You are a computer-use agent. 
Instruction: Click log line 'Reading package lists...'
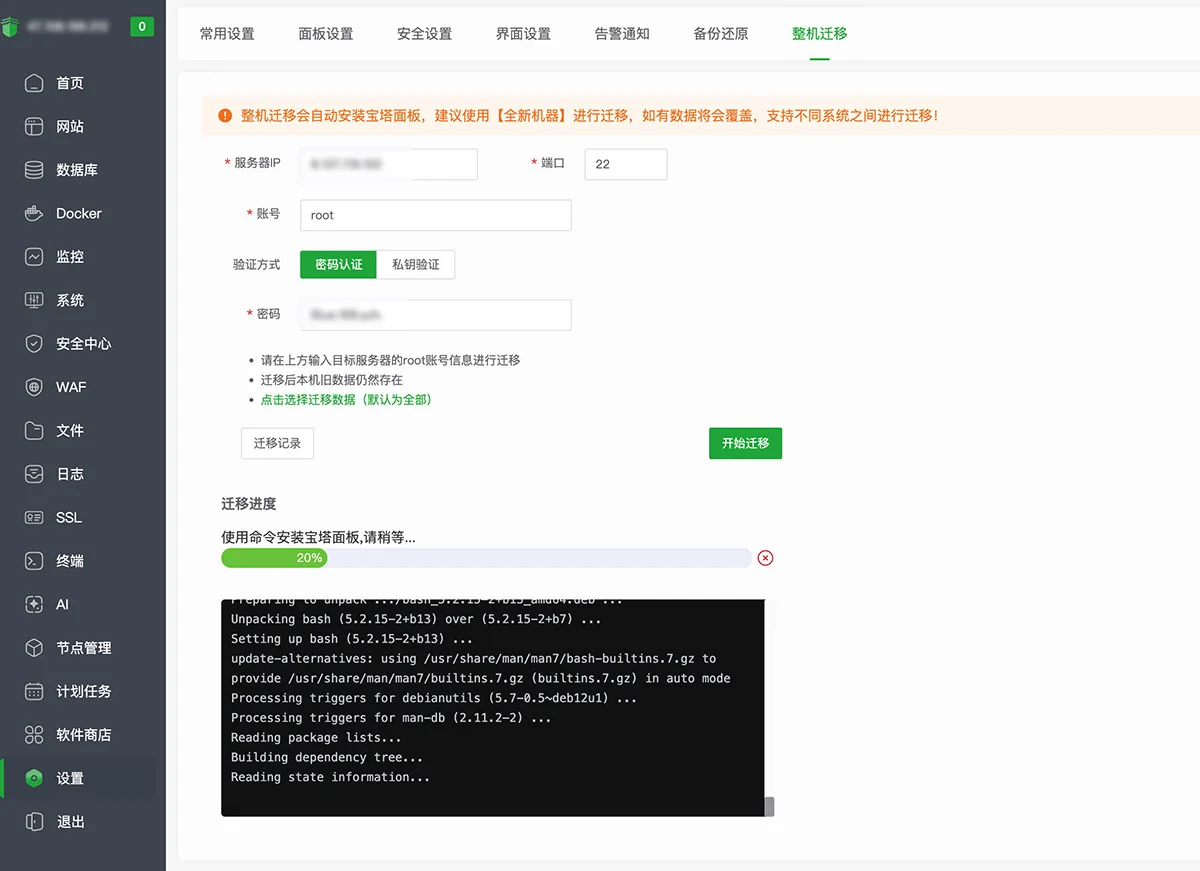[x=316, y=737]
